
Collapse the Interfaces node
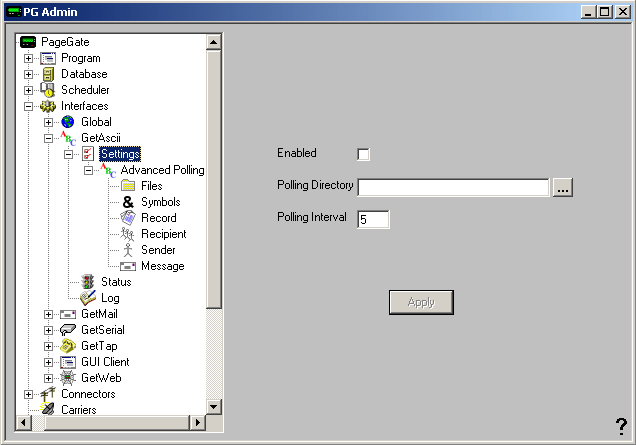tap(28, 106)
